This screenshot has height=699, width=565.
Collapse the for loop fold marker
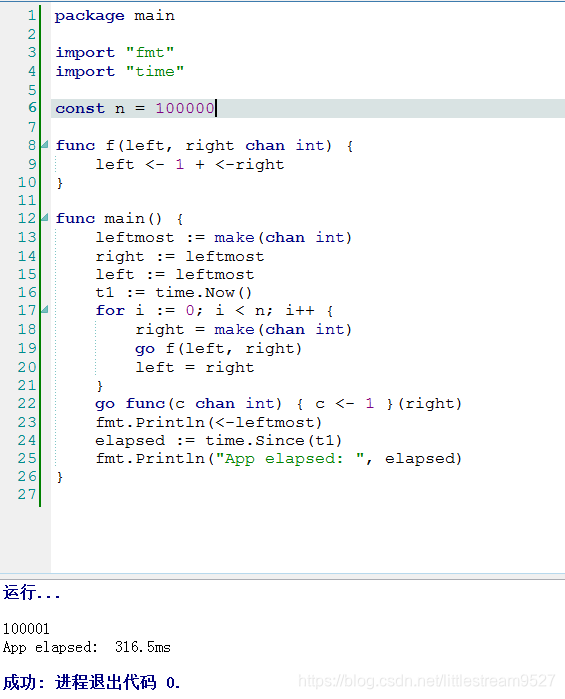45,309
